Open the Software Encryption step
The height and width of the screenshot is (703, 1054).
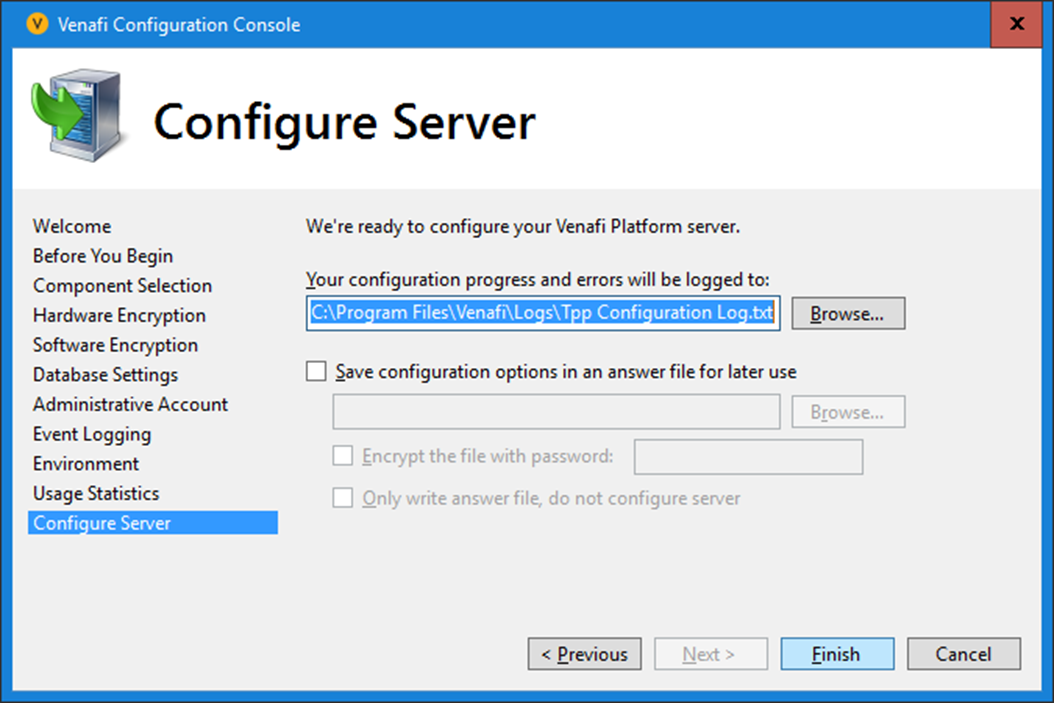pos(115,345)
